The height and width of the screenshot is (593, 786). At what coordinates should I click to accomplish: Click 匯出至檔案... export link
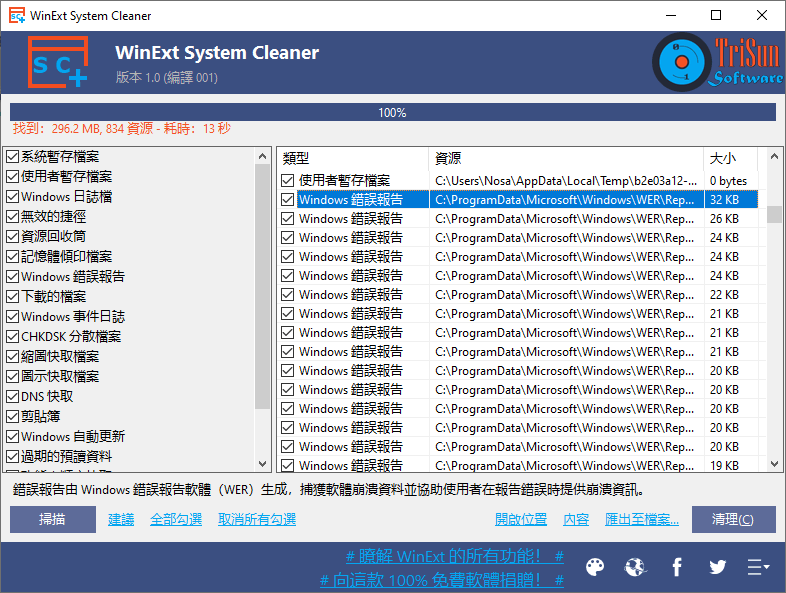coord(642,519)
